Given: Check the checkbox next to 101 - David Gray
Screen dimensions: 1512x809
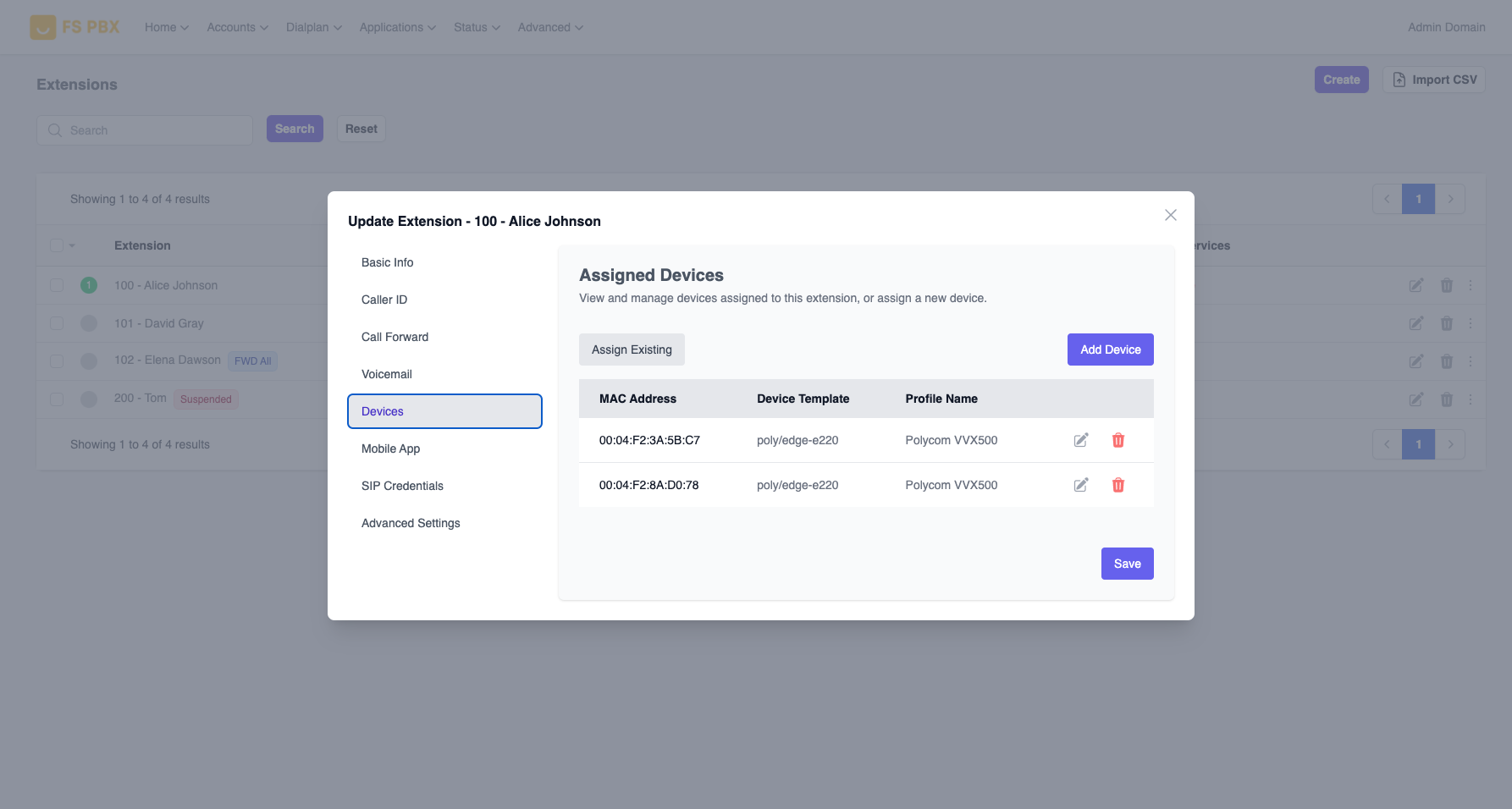Looking at the screenshot, I should tap(57, 323).
